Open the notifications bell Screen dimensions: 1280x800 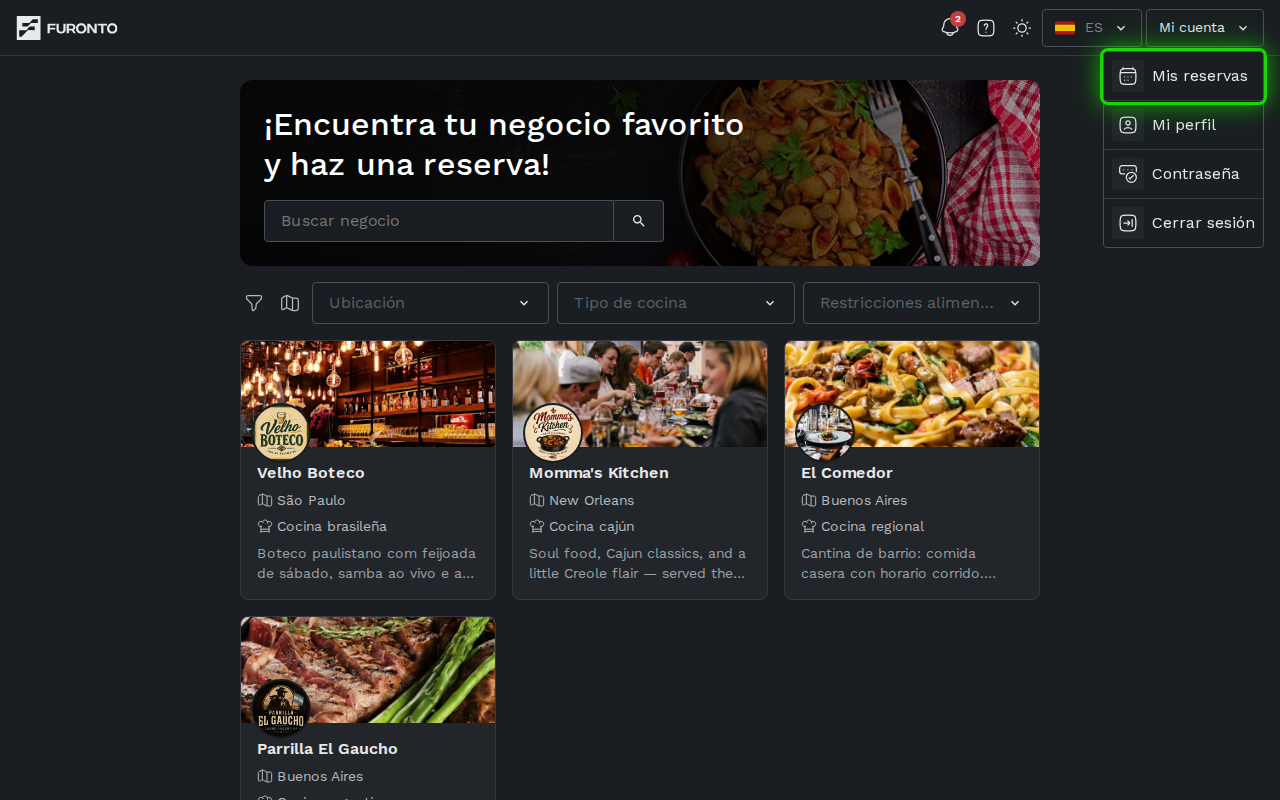[x=950, y=28]
